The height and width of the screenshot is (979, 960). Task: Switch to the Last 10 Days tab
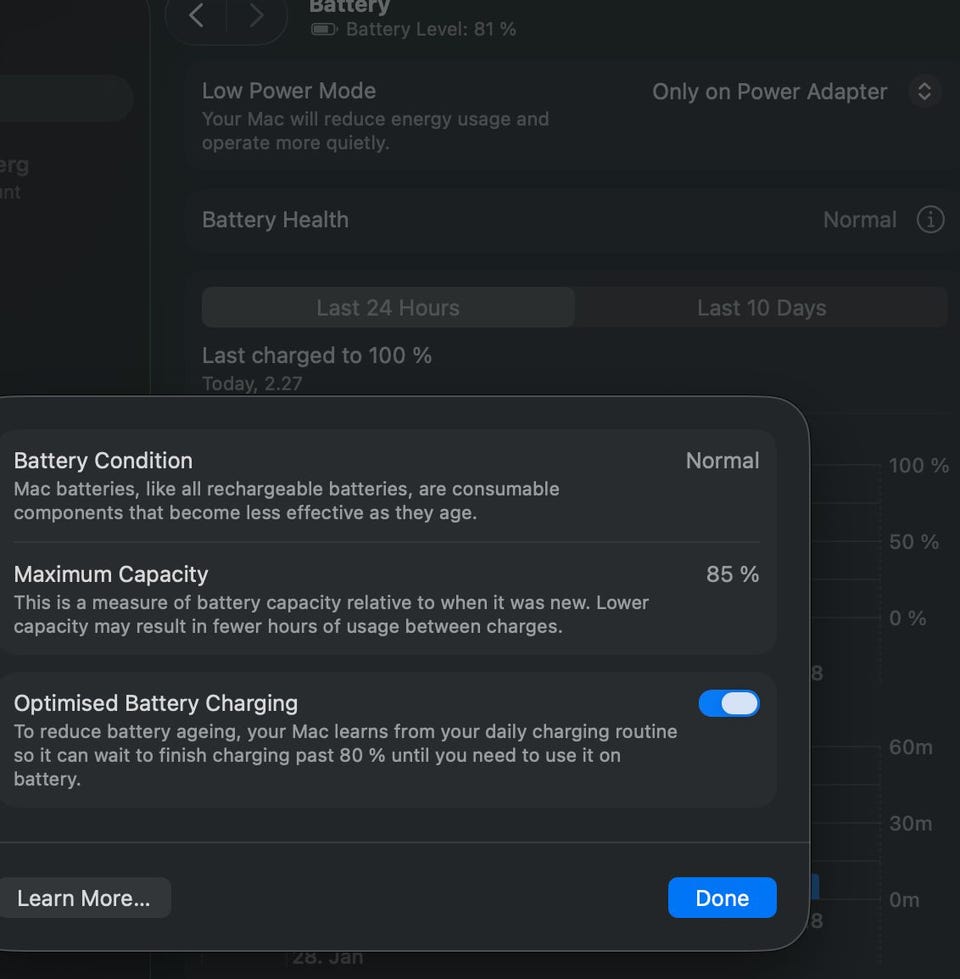pos(761,308)
